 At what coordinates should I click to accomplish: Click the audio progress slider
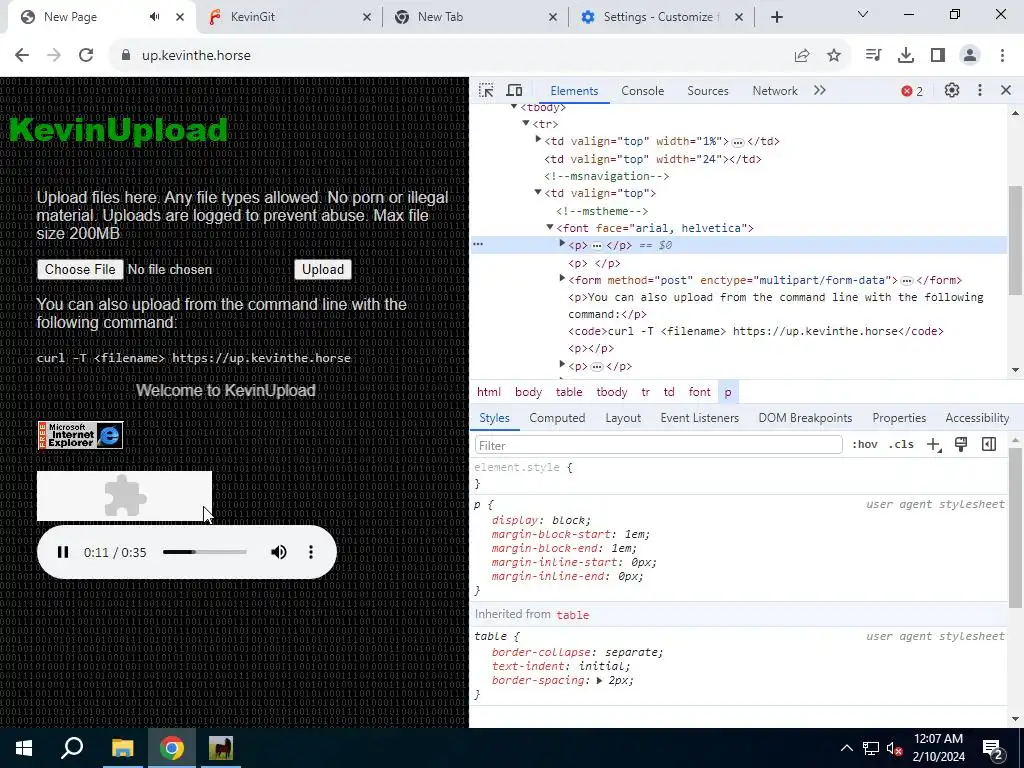204,552
